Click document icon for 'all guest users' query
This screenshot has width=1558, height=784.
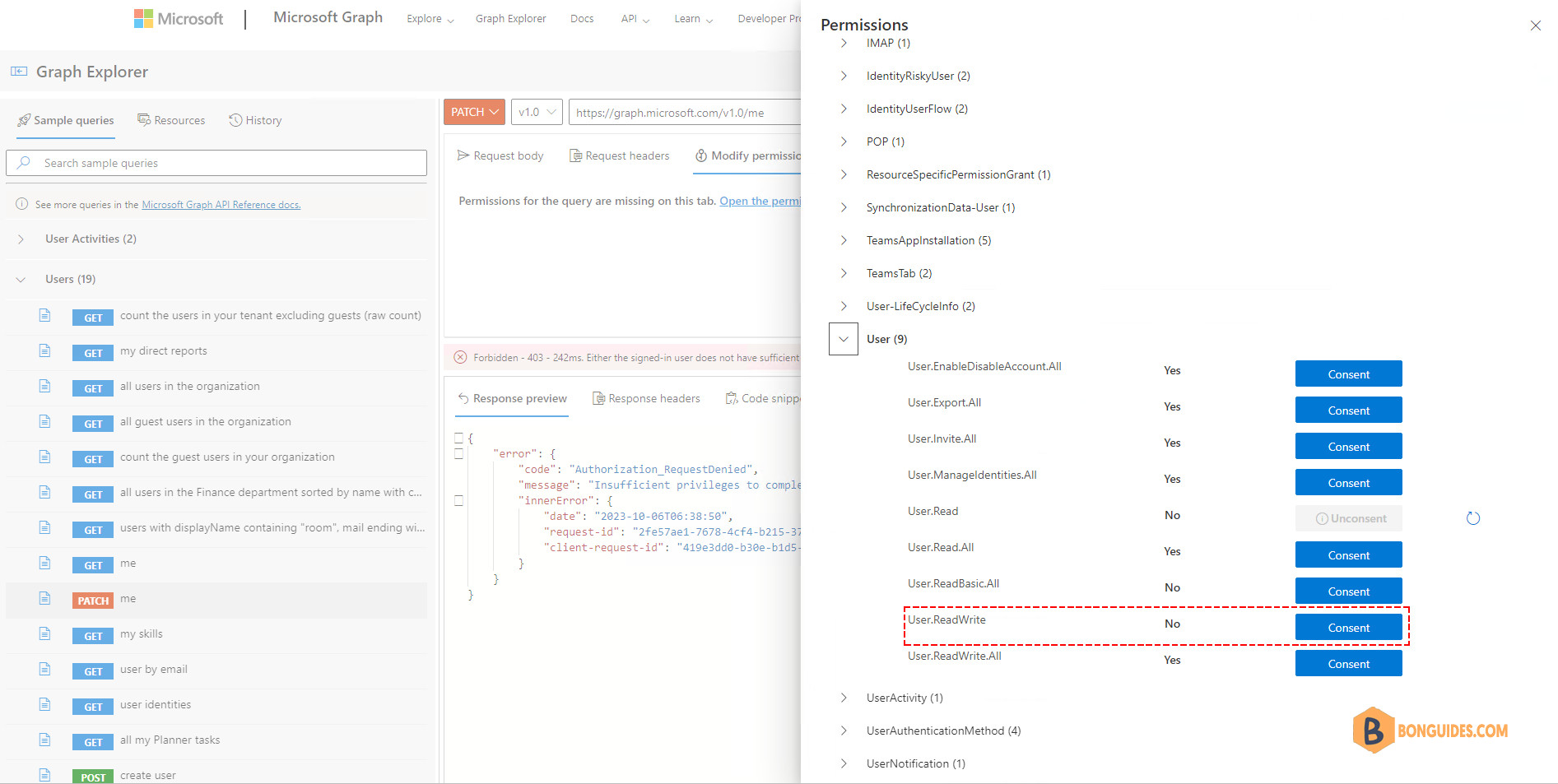click(x=45, y=421)
